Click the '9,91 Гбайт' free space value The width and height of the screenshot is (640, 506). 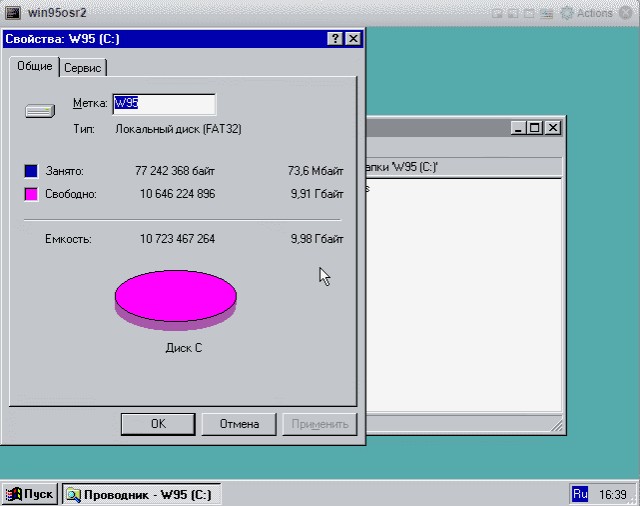(317, 194)
